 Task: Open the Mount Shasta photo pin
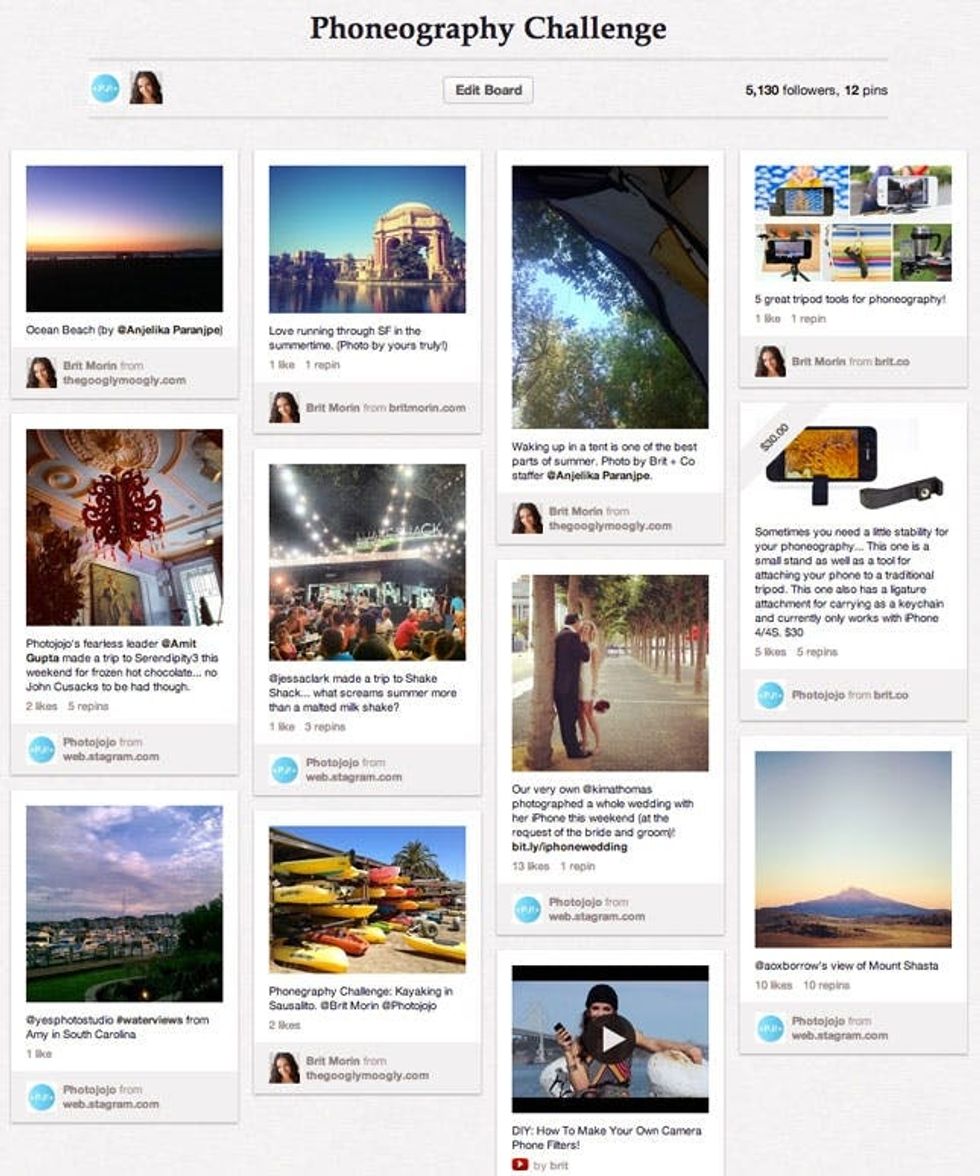click(x=853, y=849)
